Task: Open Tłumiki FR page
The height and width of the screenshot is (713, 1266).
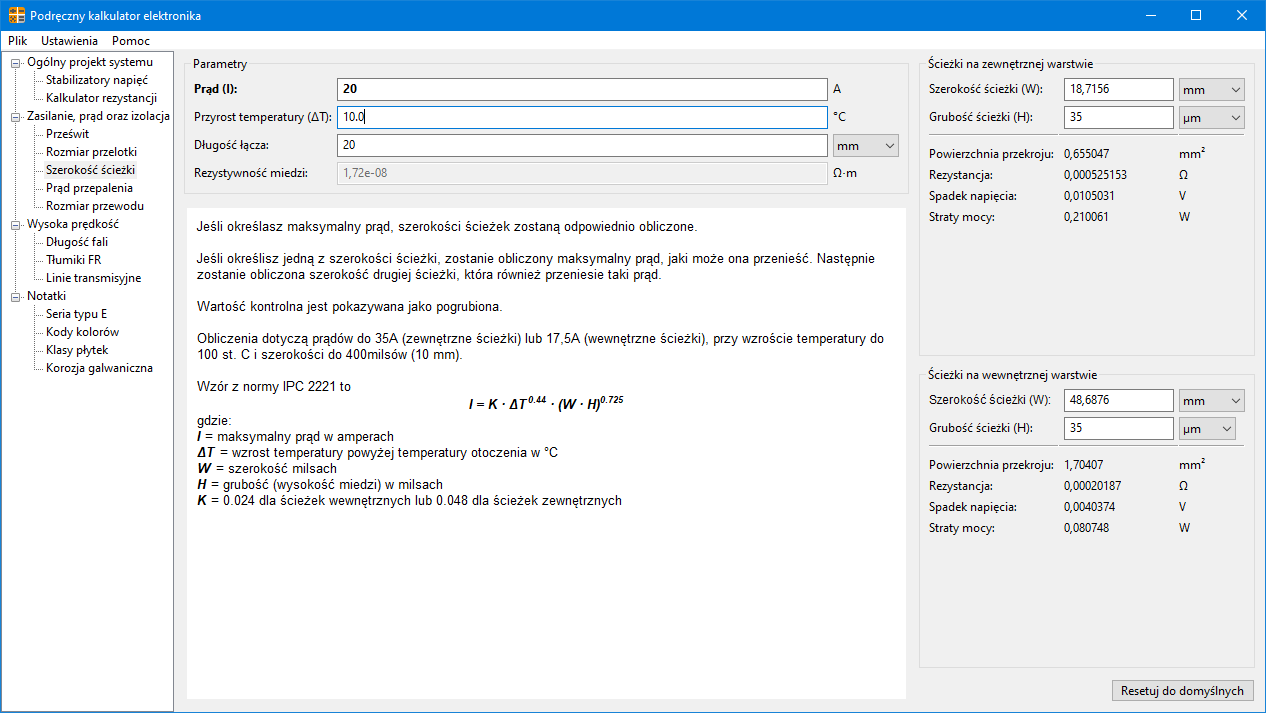Action: coord(73,260)
